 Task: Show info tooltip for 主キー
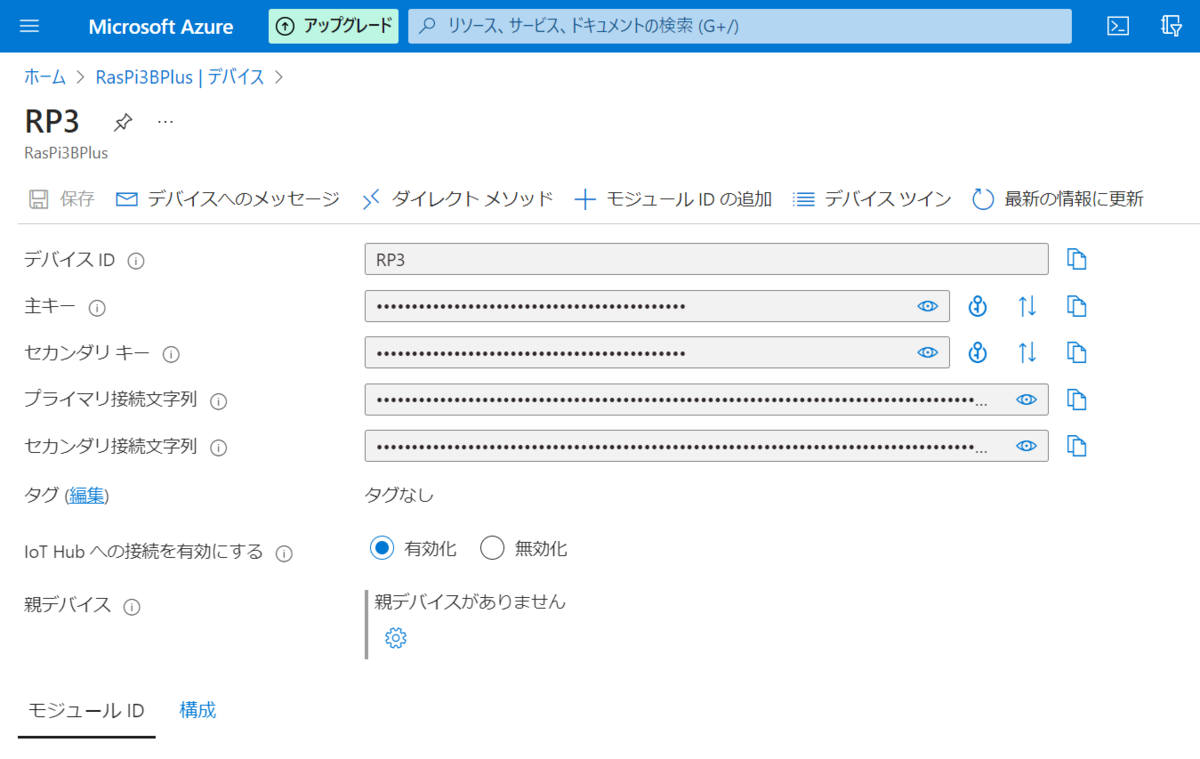coord(97,308)
